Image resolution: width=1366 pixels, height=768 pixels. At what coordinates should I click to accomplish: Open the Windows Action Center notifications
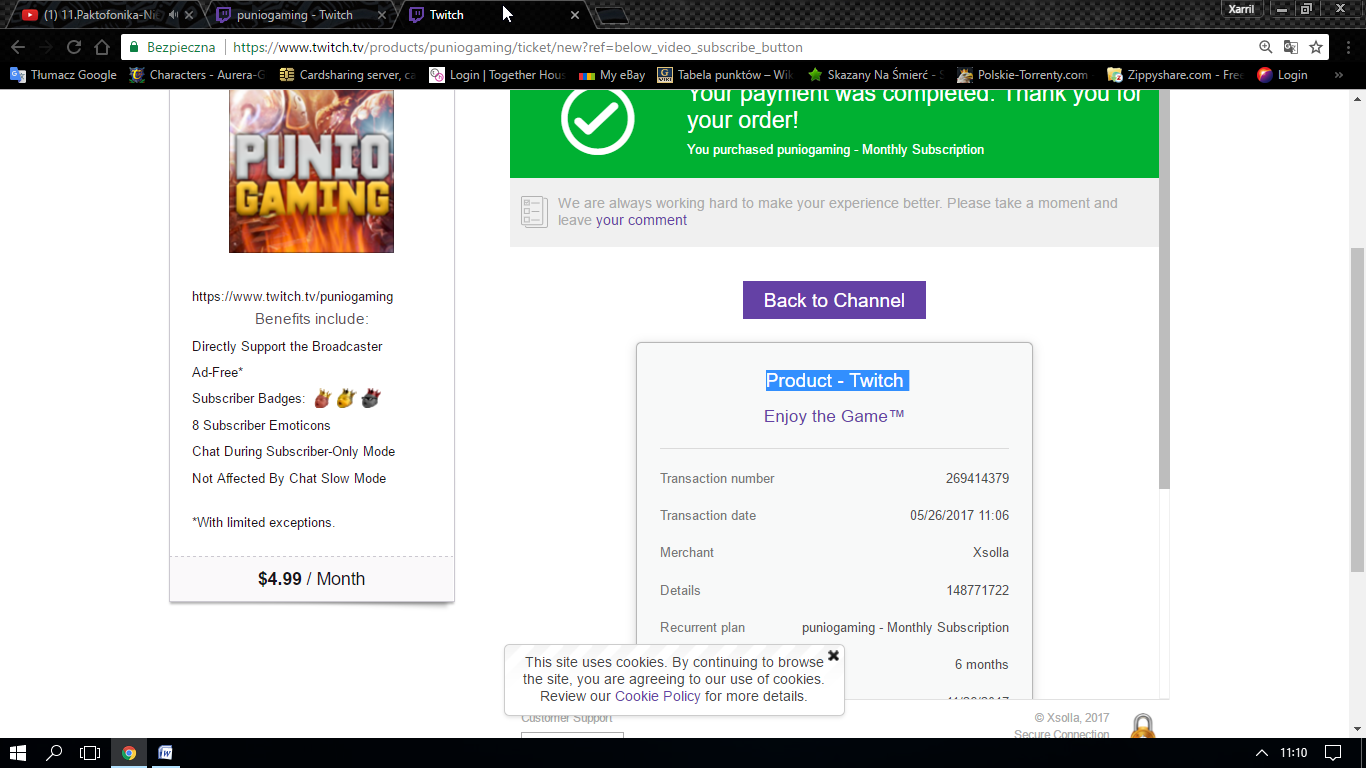pyautogui.click(x=1333, y=752)
